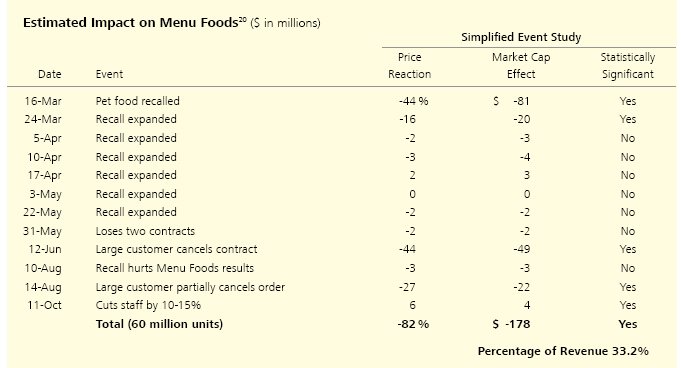Screen dimensions: 681x368
Task: Select 'Loses two contracts' event text
Action: [x=145, y=231]
